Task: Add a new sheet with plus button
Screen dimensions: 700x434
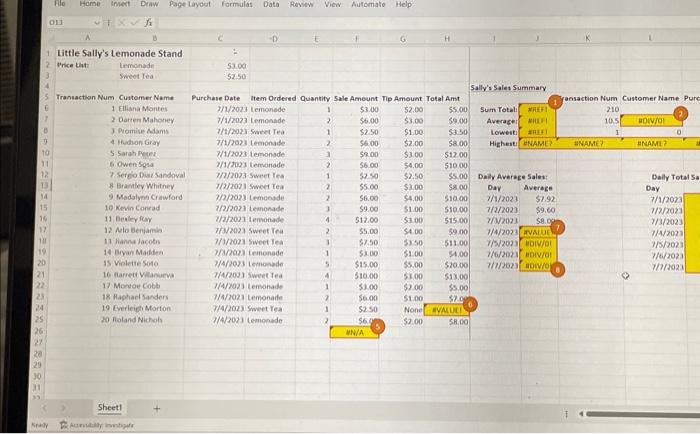Action: pyautogui.click(x=157, y=408)
